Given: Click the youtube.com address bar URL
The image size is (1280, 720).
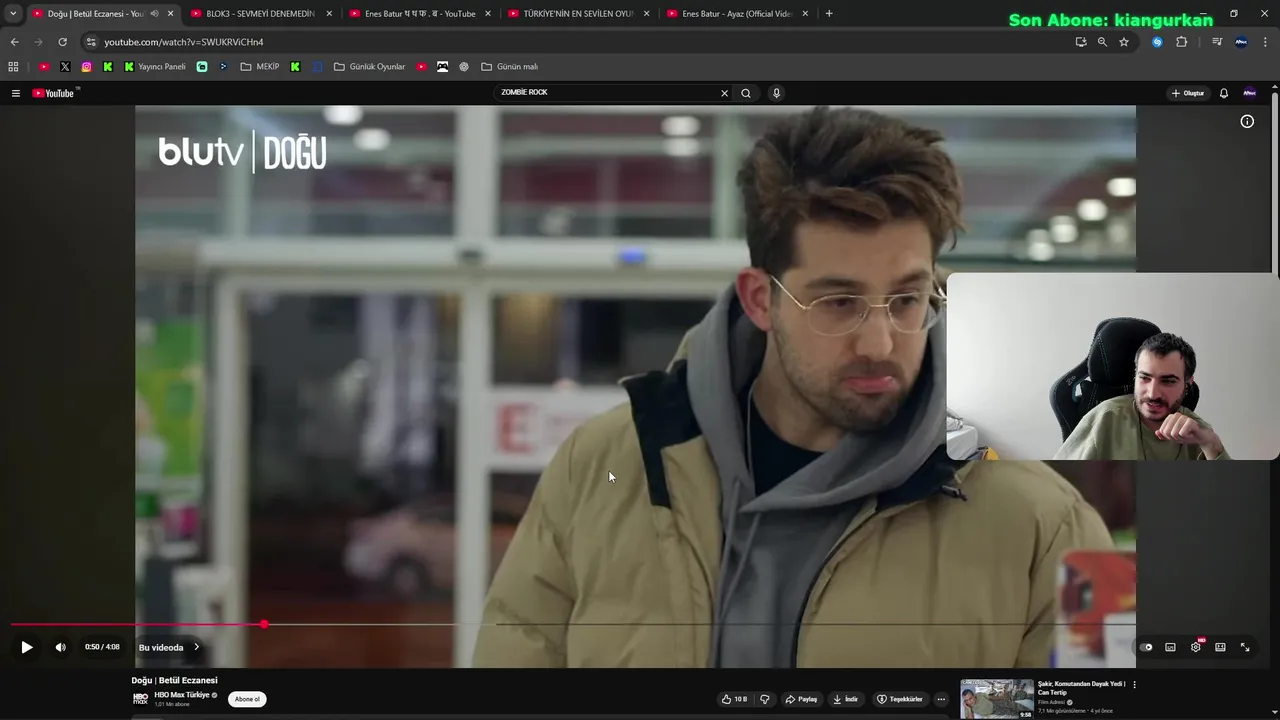Looking at the screenshot, I should pyautogui.click(x=184, y=42).
